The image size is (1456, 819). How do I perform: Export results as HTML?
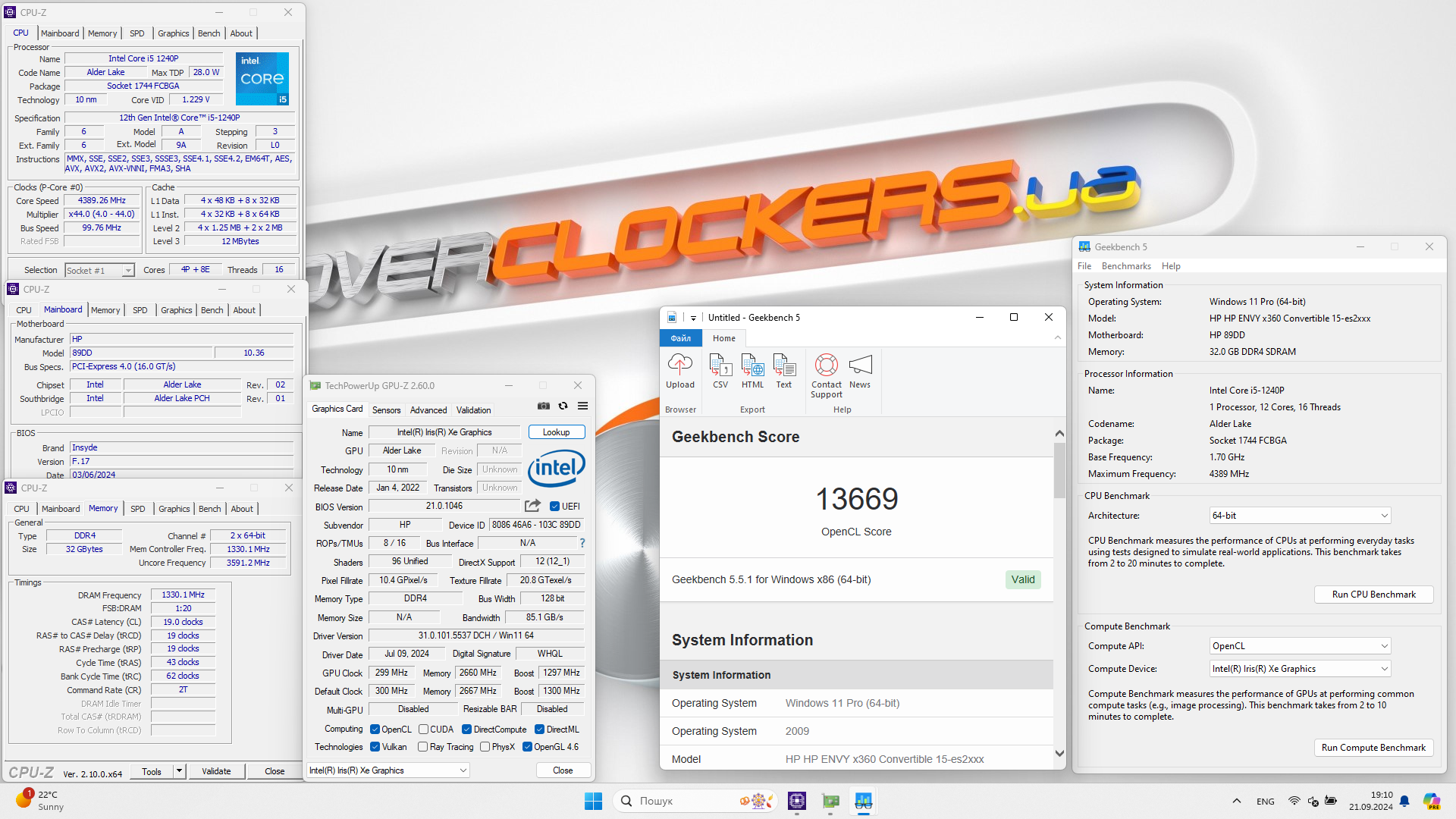[752, 372]
